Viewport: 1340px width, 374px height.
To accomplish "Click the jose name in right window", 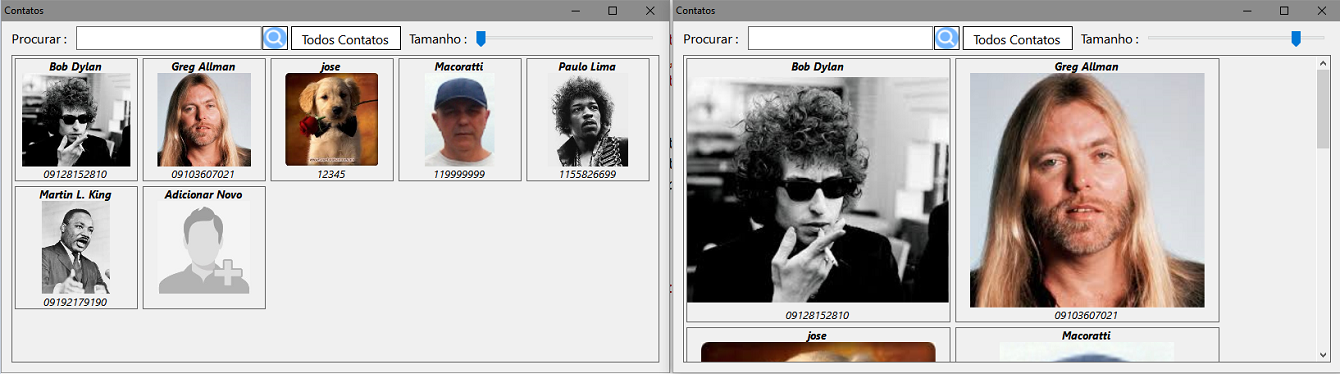I will [817, 335].
